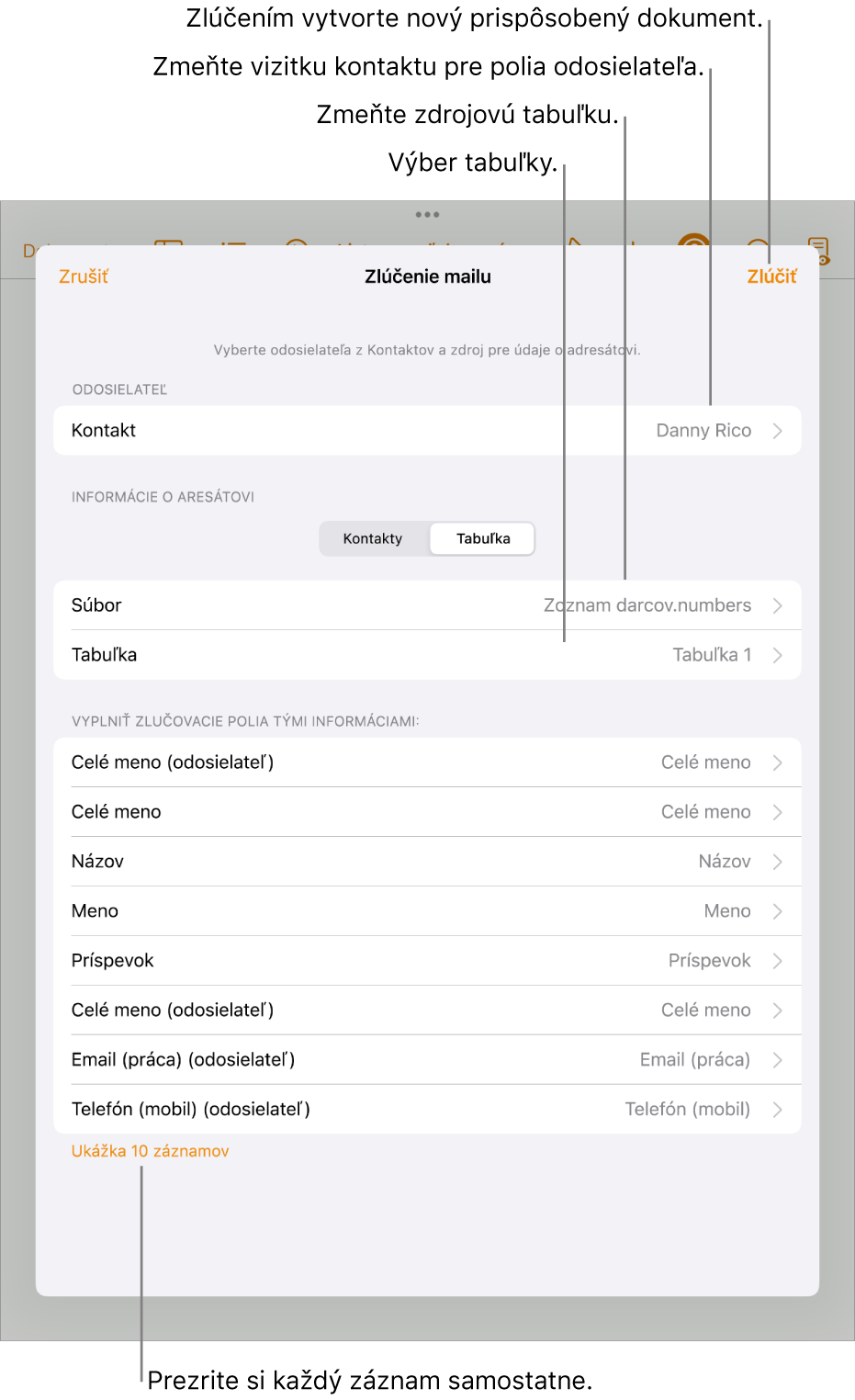Open the Ukážka 10 záznamov link
The width and height of the screenshot is (855, 1400).
coord(151,1151)
